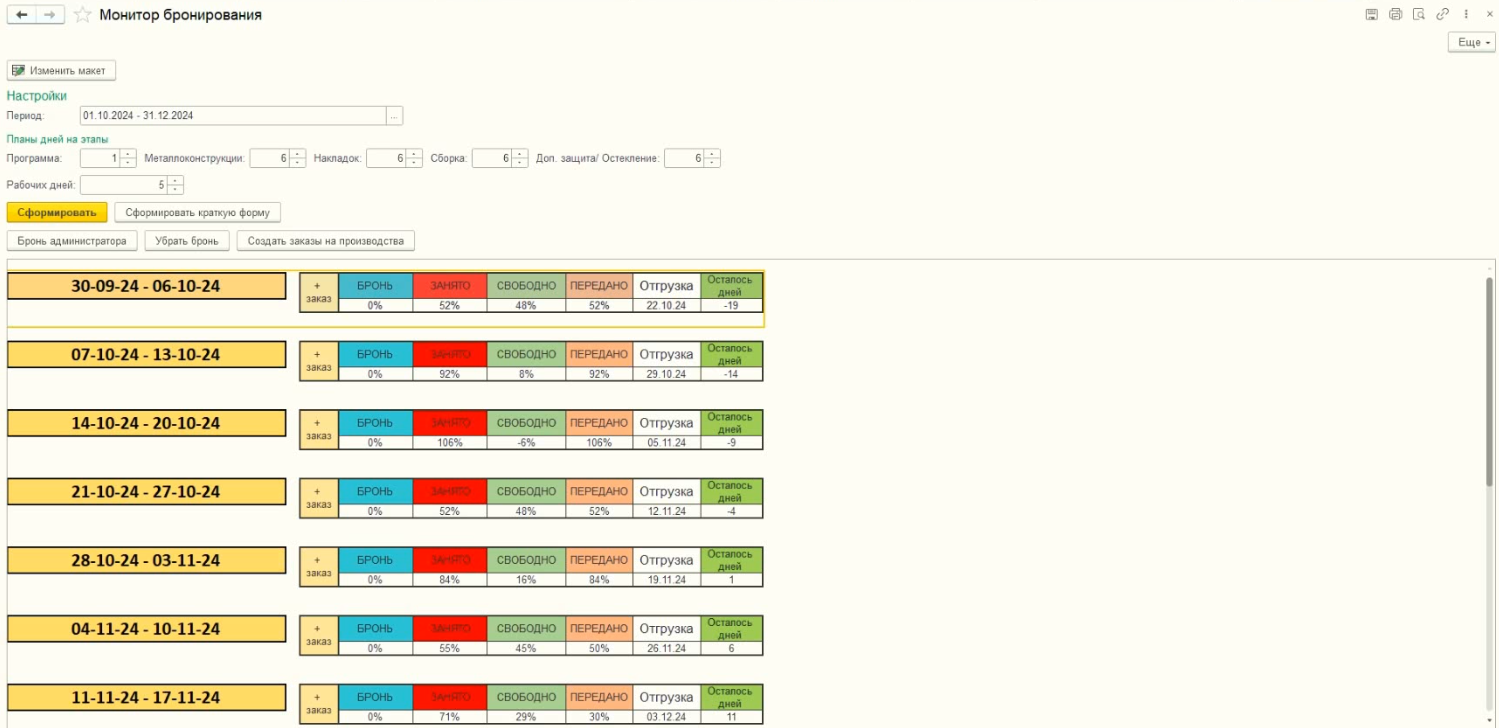Open print preview magnifier icon

[1419, 15]
